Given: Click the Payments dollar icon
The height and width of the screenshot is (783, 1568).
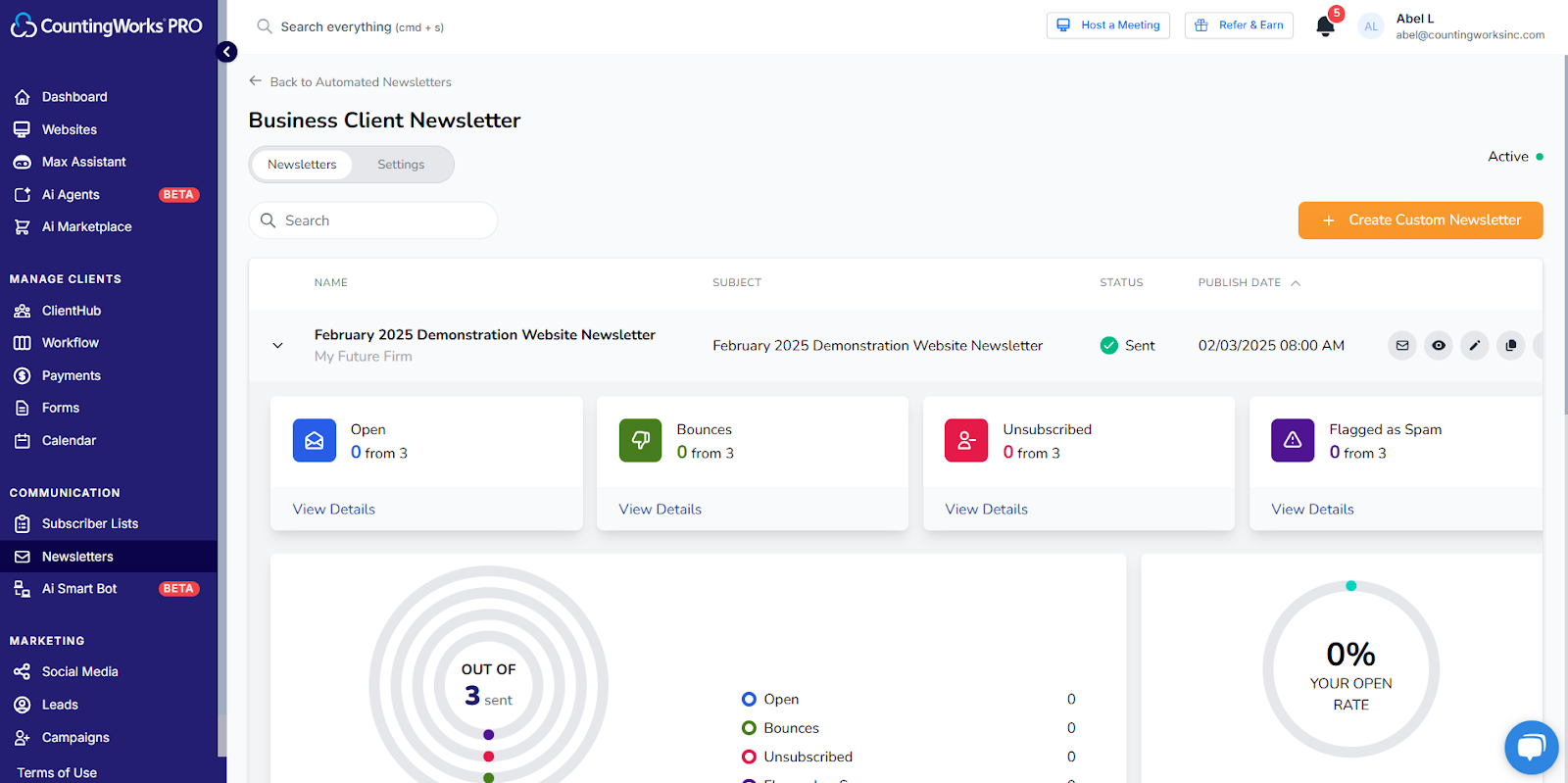Looking at the screenshot, I should pyautogui.click(x=23, y=375).
